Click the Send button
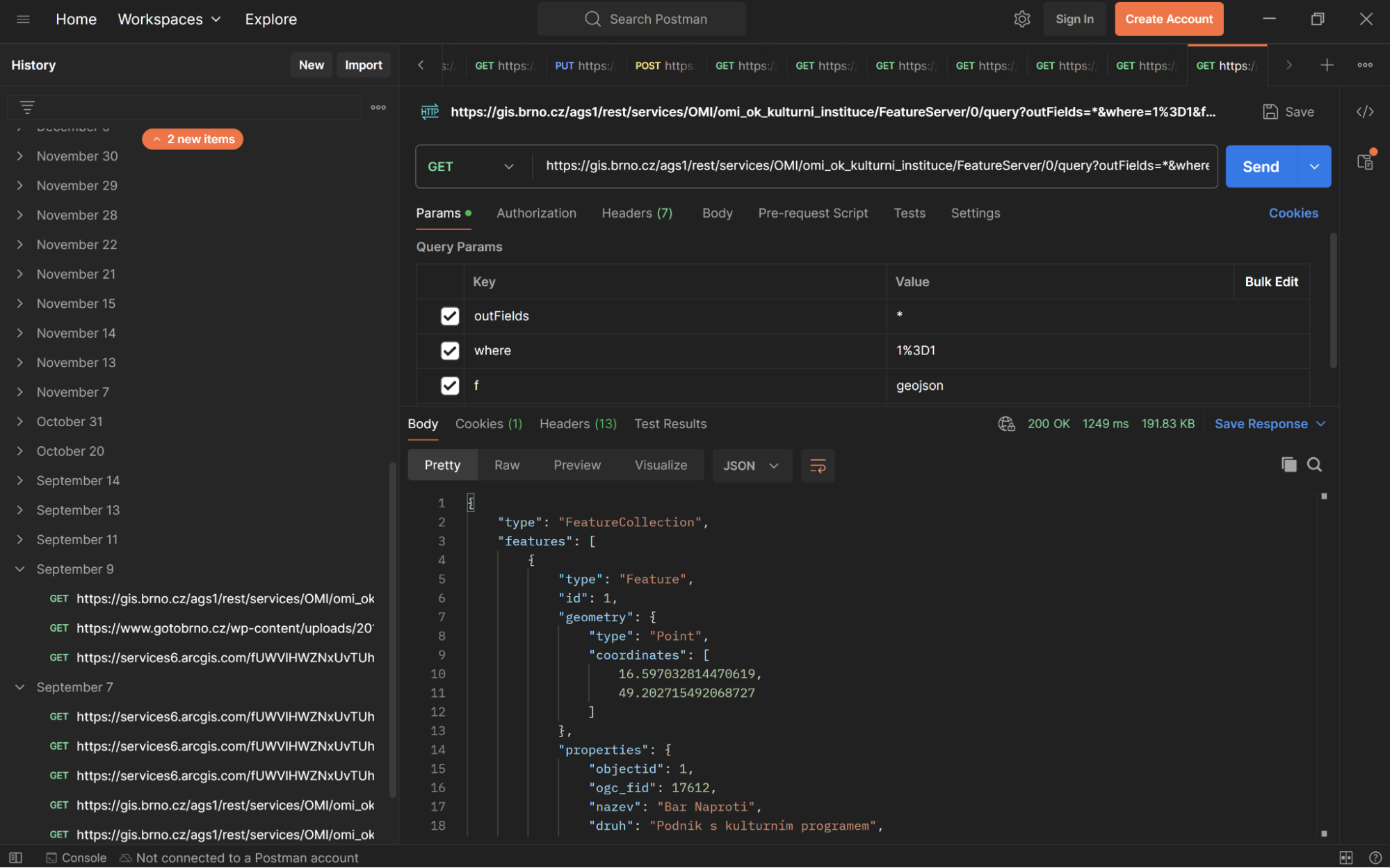The height and width of the screenshot is (868, 1390). 1261,166
